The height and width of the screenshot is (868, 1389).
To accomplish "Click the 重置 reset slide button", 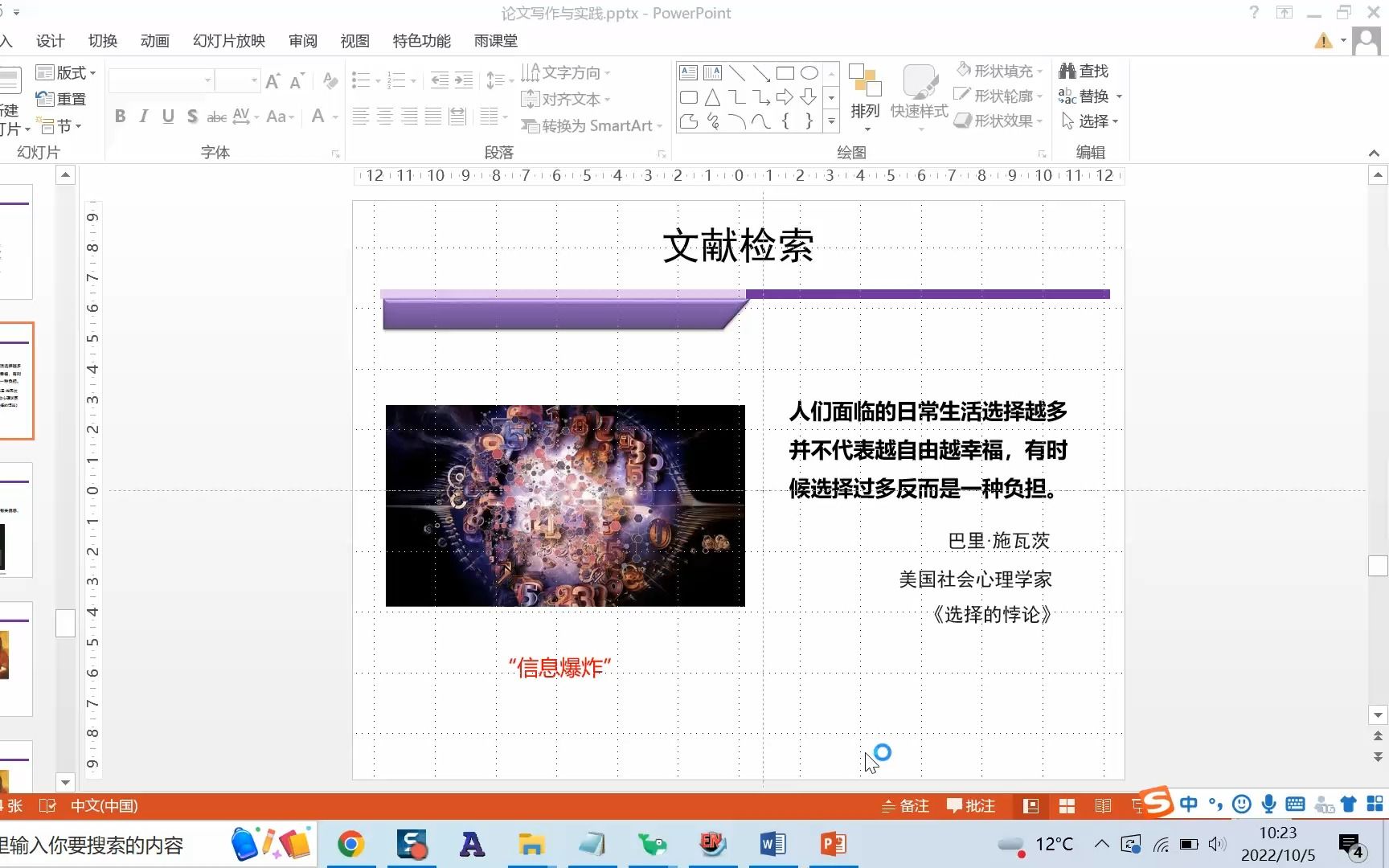I will tap(61, 99).
